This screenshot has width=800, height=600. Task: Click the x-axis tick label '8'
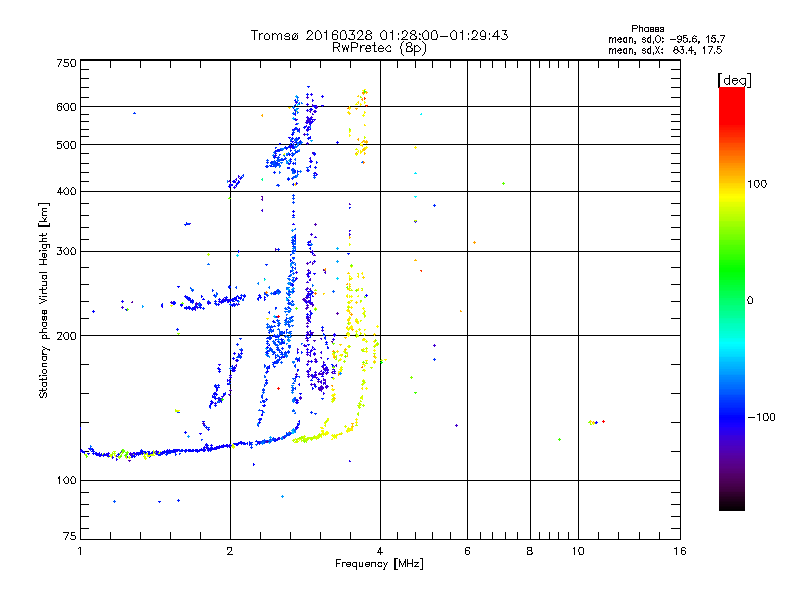click(530, 551)
